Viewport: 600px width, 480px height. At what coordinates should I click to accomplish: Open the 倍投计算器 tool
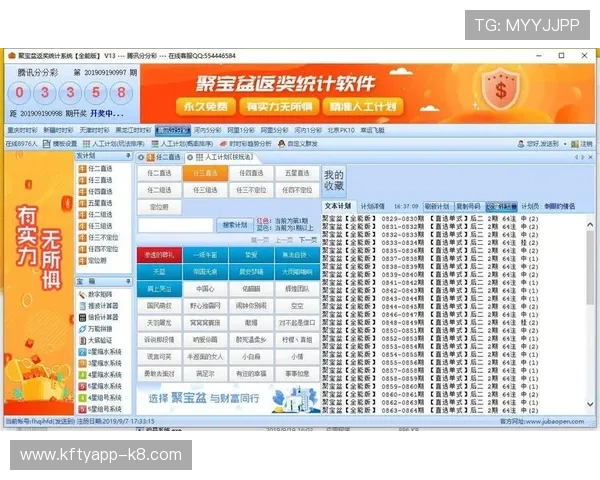point(100,317)
